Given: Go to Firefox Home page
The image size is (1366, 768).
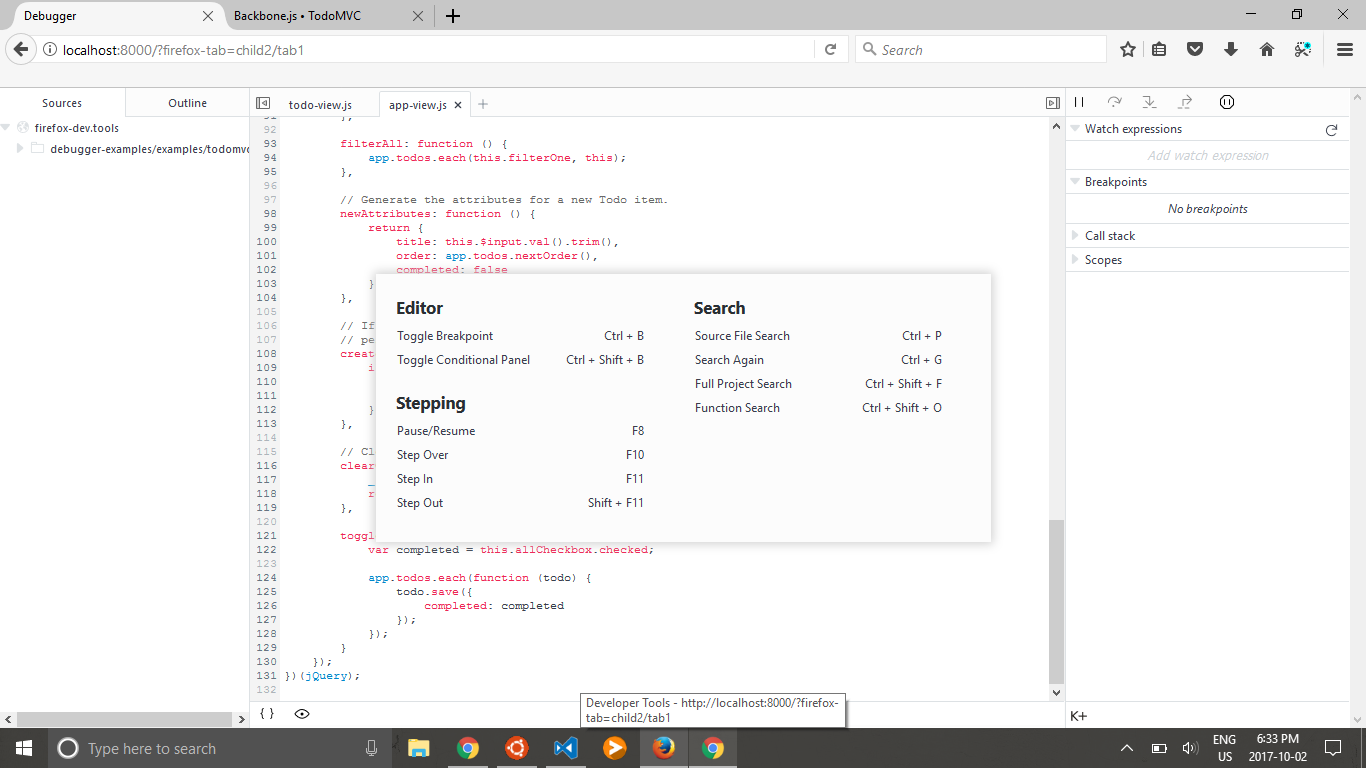Looking at the screenshot, I should 1267,49.
